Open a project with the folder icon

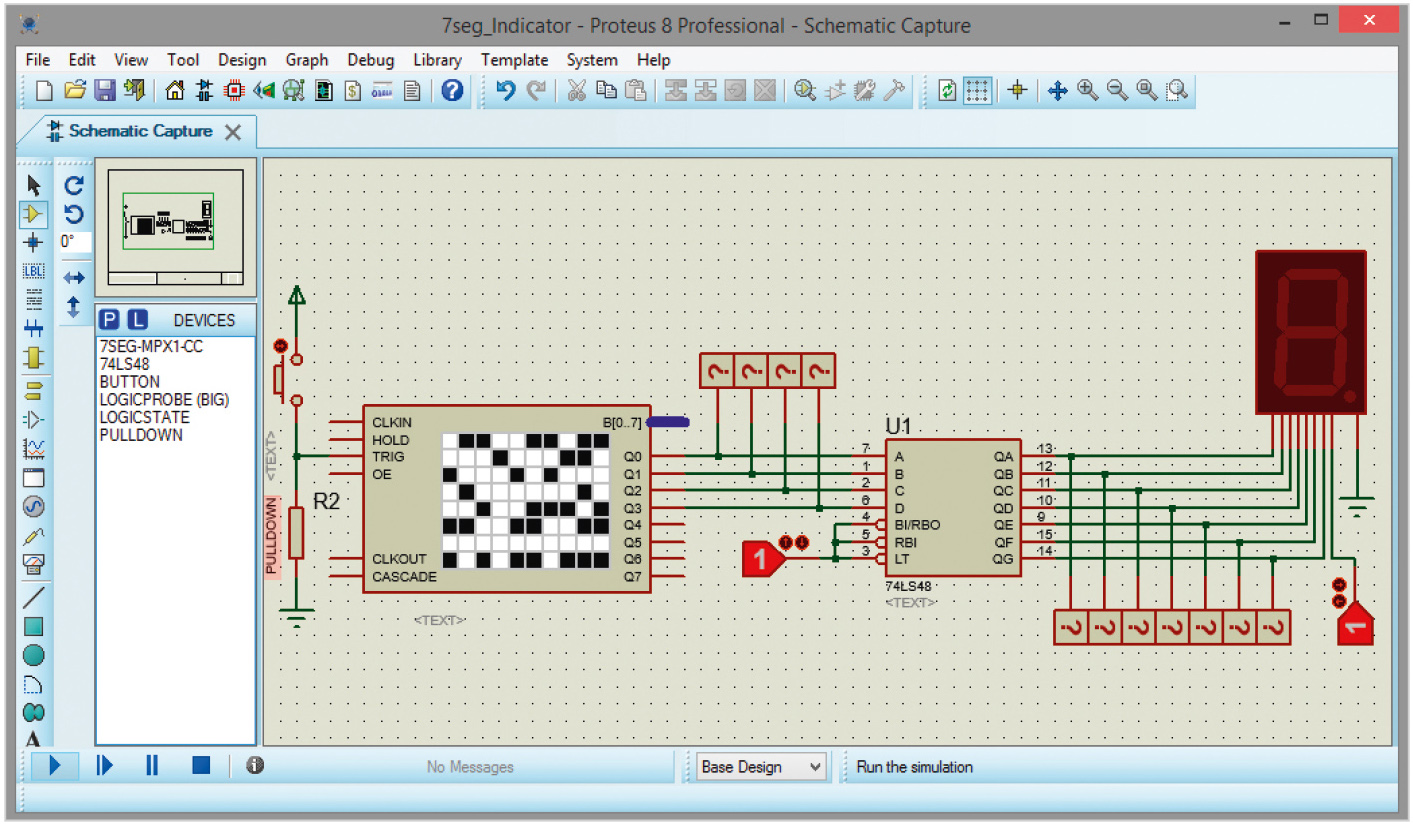point(75,91)
